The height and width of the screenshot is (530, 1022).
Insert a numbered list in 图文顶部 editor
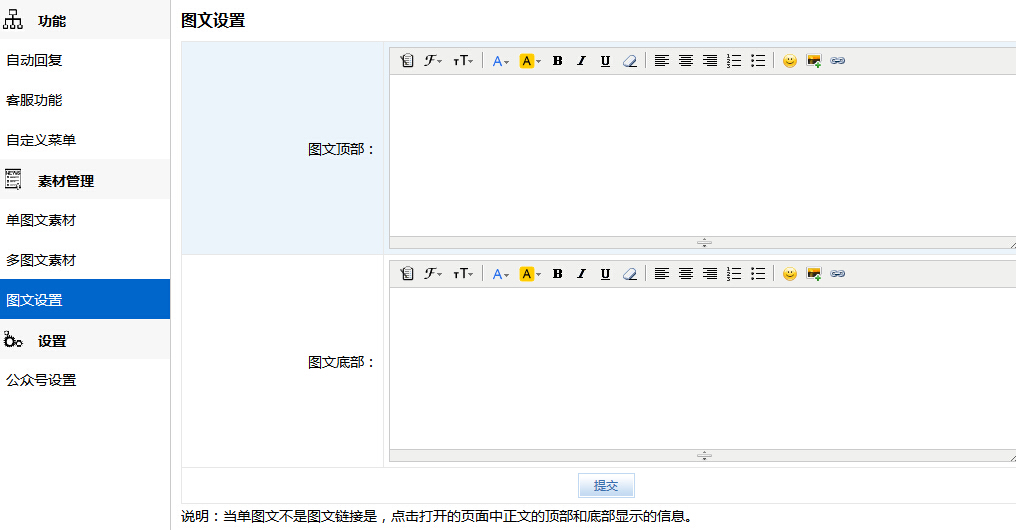[734, 61]
